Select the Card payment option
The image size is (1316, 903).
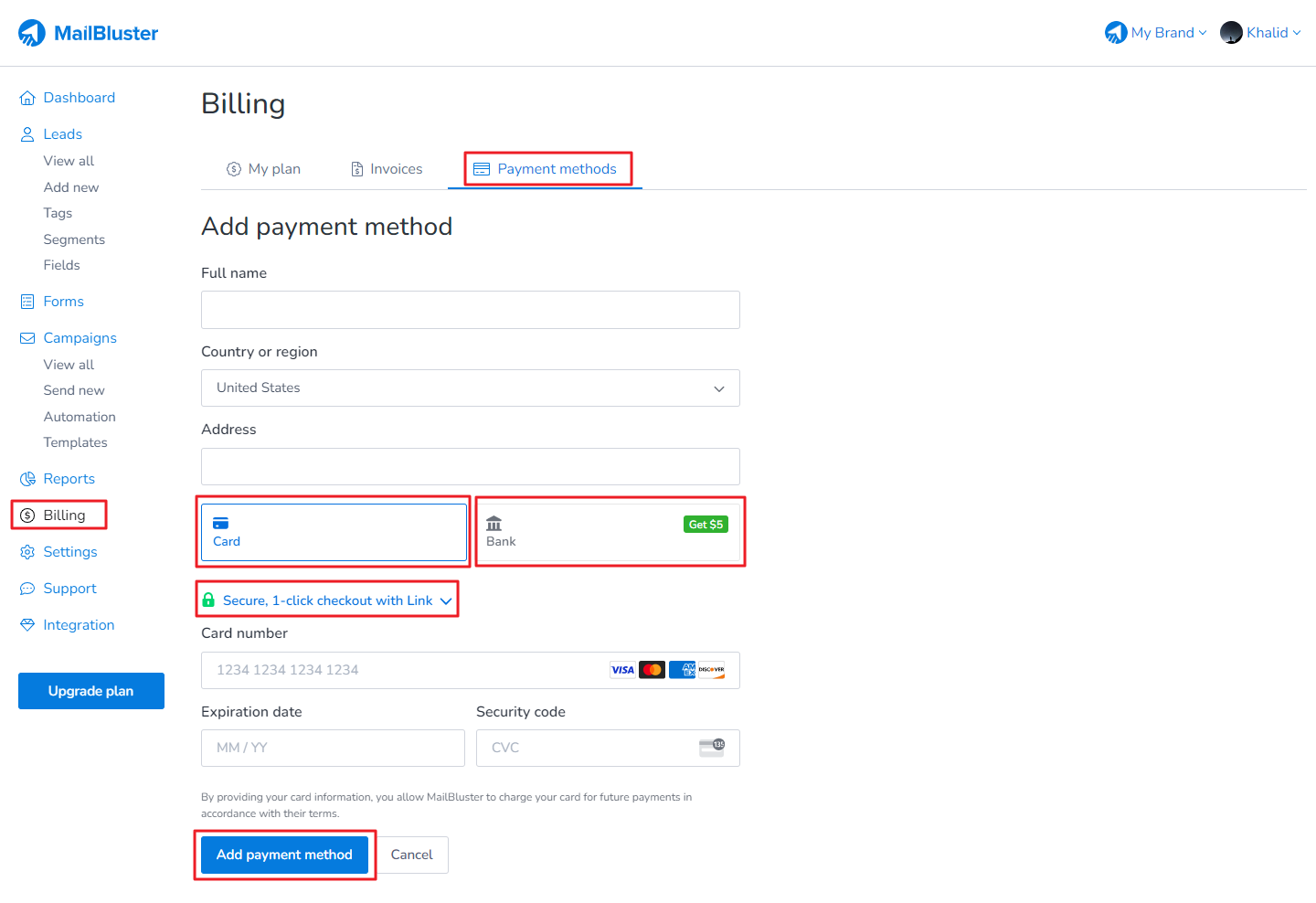coord(334,531)
